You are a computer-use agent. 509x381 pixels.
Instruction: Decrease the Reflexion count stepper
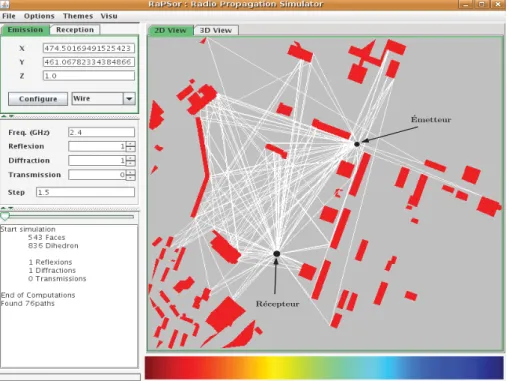(131, 149)
